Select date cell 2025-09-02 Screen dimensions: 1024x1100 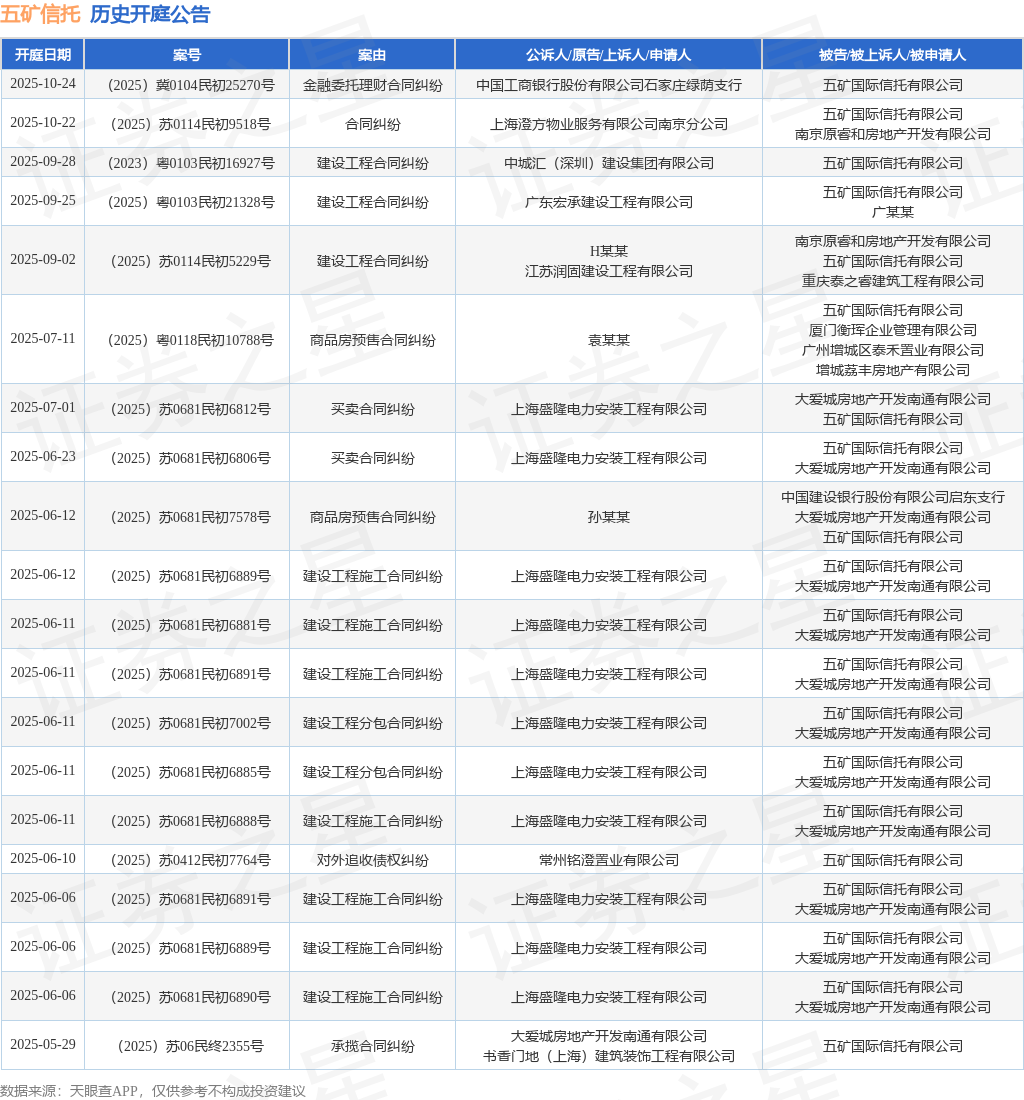[43, 260]
